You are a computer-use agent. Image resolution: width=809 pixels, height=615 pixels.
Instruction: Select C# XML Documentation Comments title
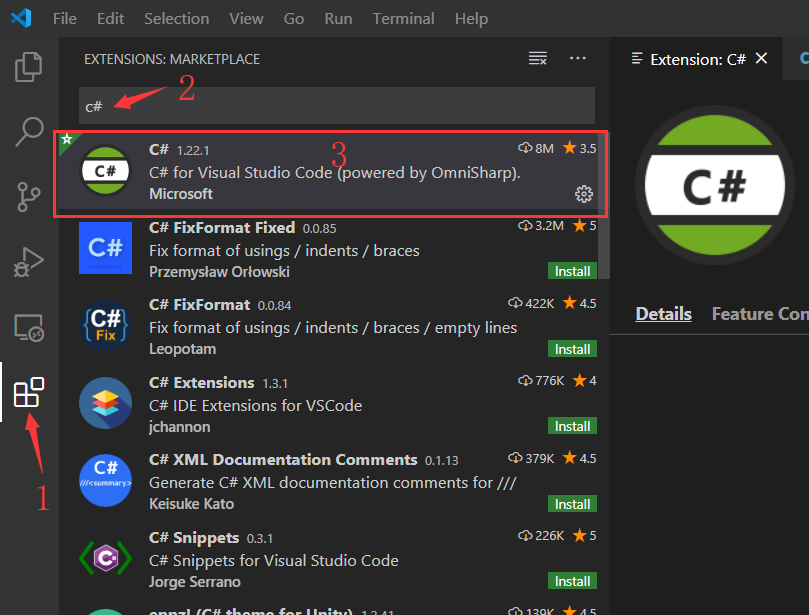click(283, 460)
